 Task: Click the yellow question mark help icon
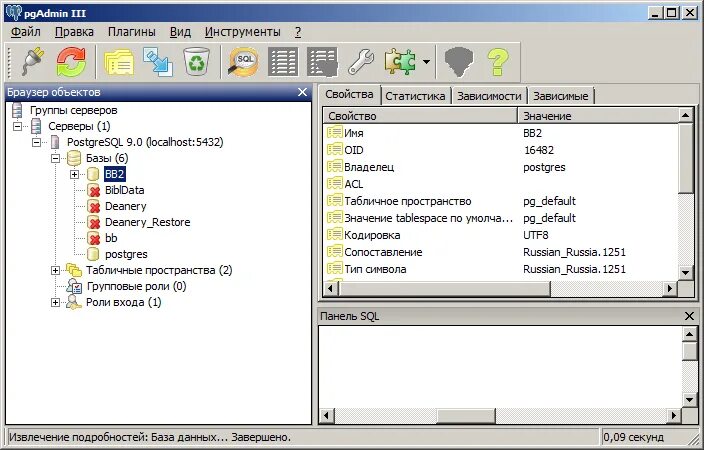497,62
